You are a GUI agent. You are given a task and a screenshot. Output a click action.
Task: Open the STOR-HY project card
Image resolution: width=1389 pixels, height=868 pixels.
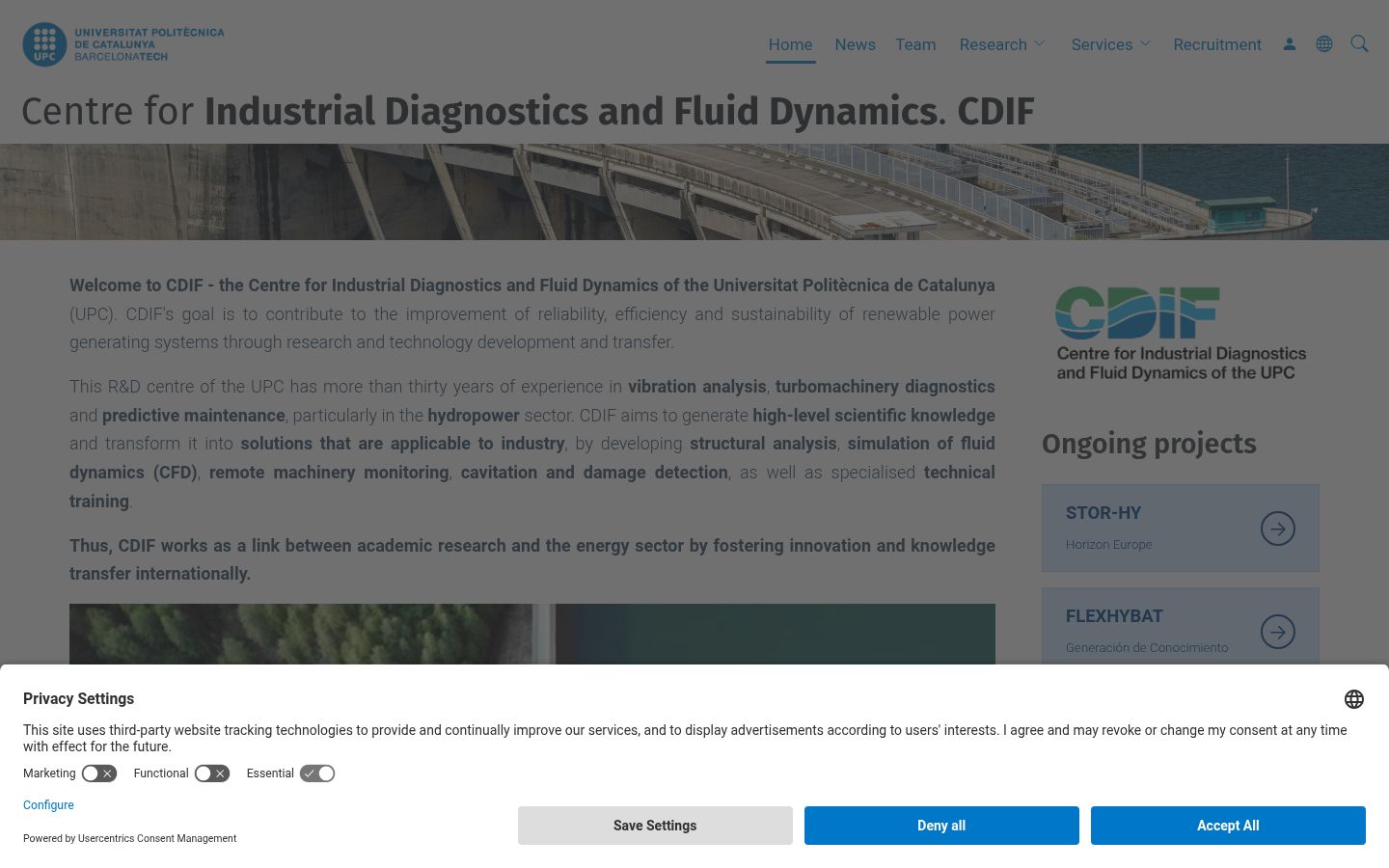click(1181, 529)
